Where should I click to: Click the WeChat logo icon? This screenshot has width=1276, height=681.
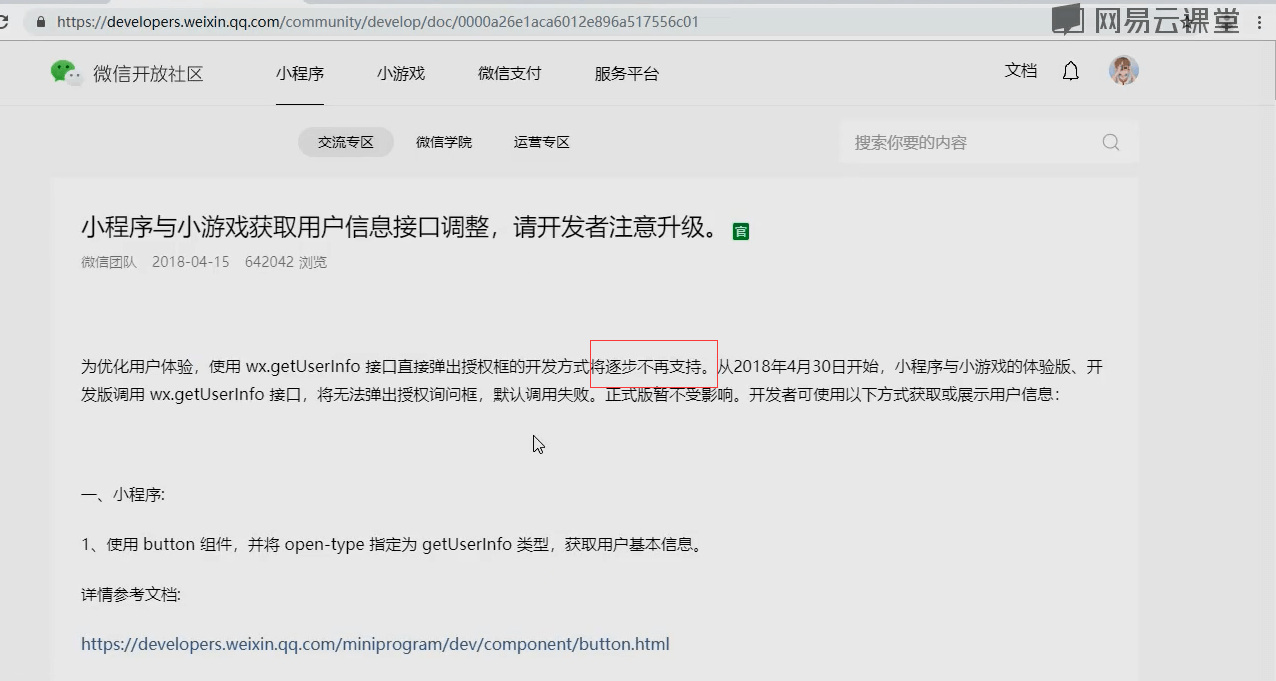[66, 72]
